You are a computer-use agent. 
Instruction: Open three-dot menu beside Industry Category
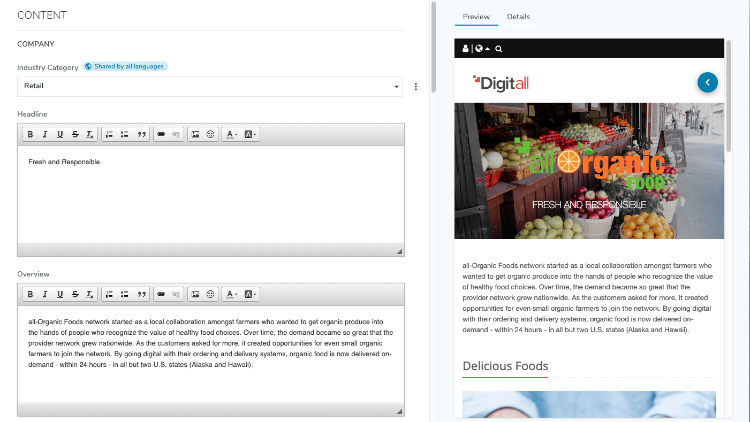416,87
